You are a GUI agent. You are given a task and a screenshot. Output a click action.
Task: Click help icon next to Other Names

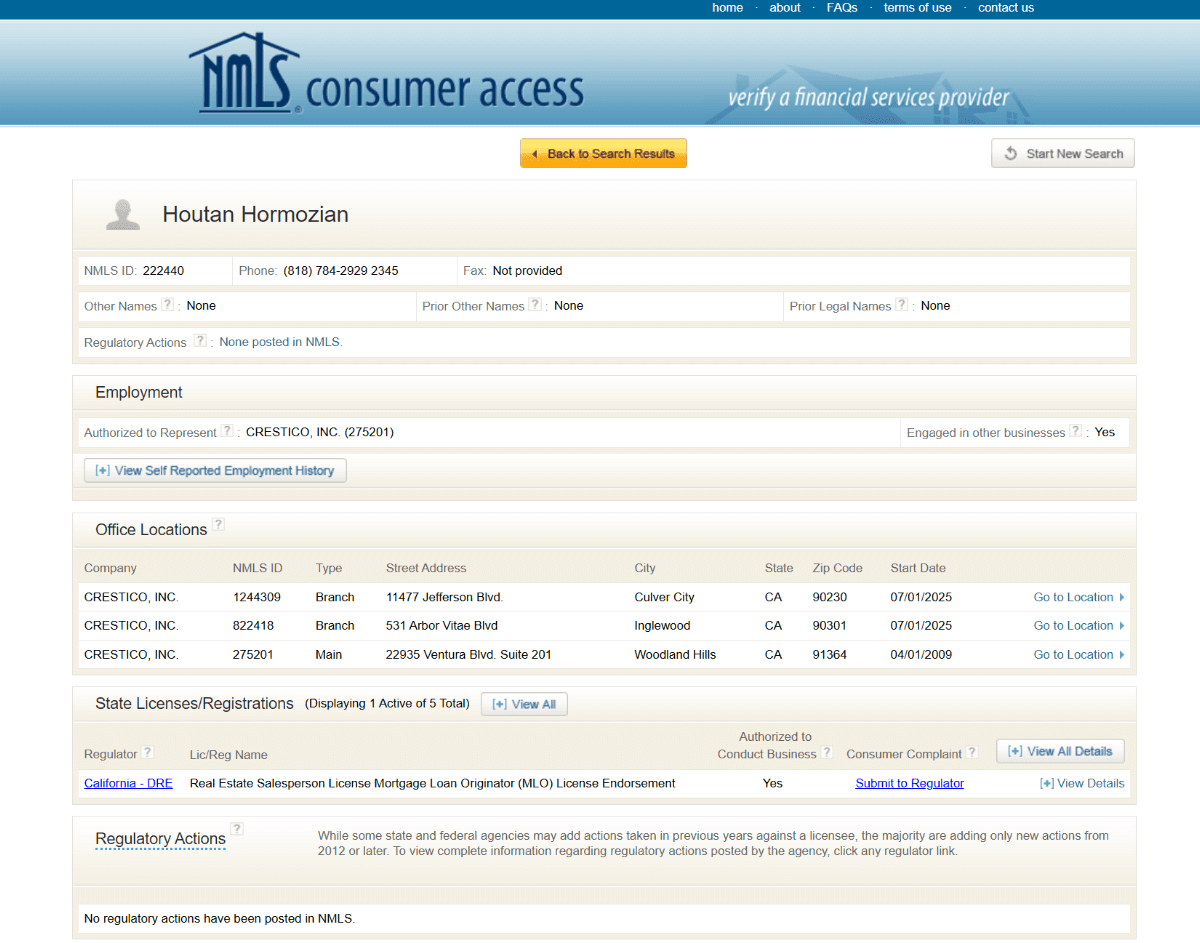coord(167,305)
